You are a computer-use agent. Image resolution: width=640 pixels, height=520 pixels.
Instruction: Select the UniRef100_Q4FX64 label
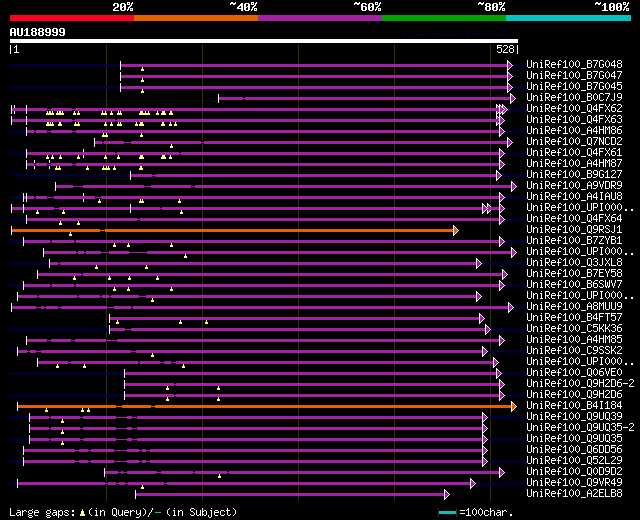[574, 219]
